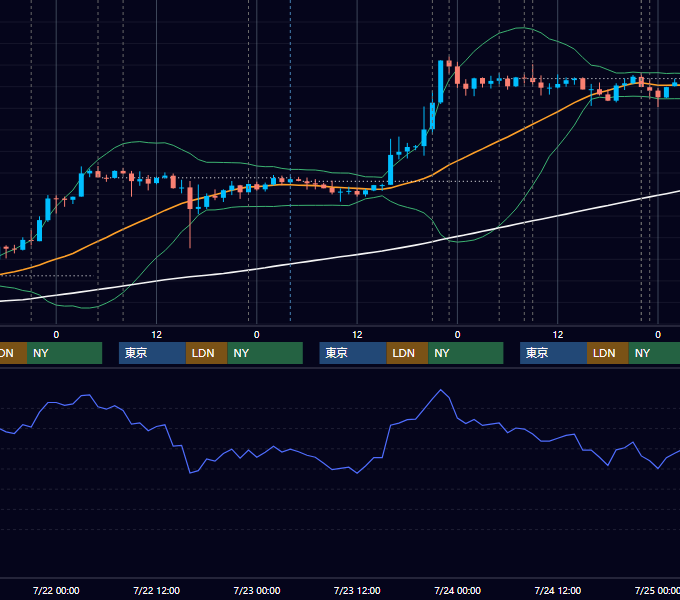Viewport: 680px width, 600px height.
Task: Click the hour label '12' above 7/22 12:00
Action: click(157, 335)
